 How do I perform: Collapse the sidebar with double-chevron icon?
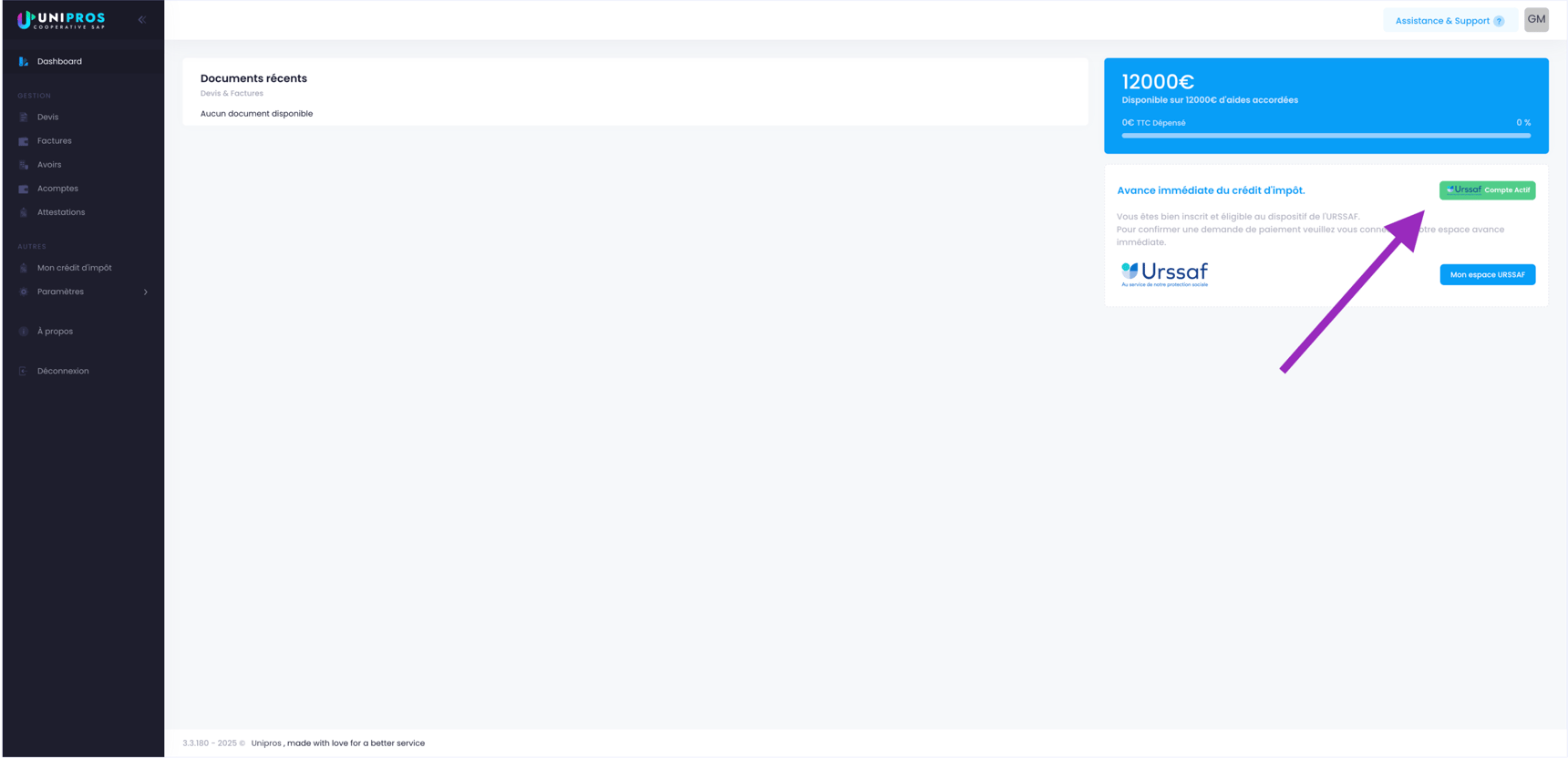(x=141, y=19)
